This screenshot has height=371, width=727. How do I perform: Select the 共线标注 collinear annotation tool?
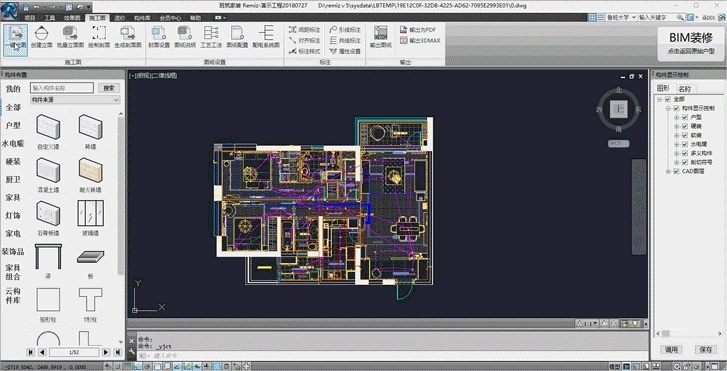coord(345,41)
